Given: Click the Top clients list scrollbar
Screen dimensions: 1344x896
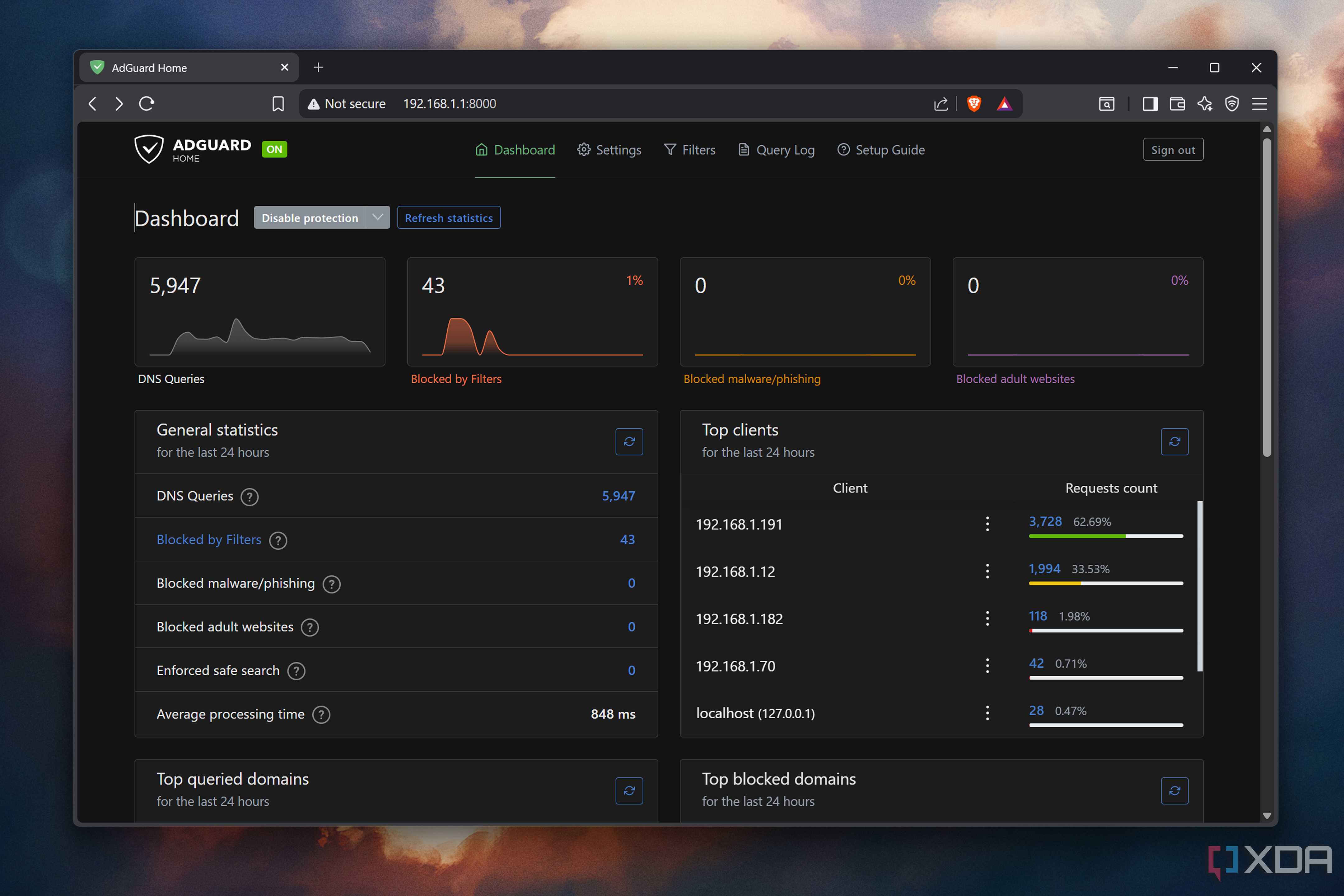Looking at the screenshot, I should (x=1200, y=586).
